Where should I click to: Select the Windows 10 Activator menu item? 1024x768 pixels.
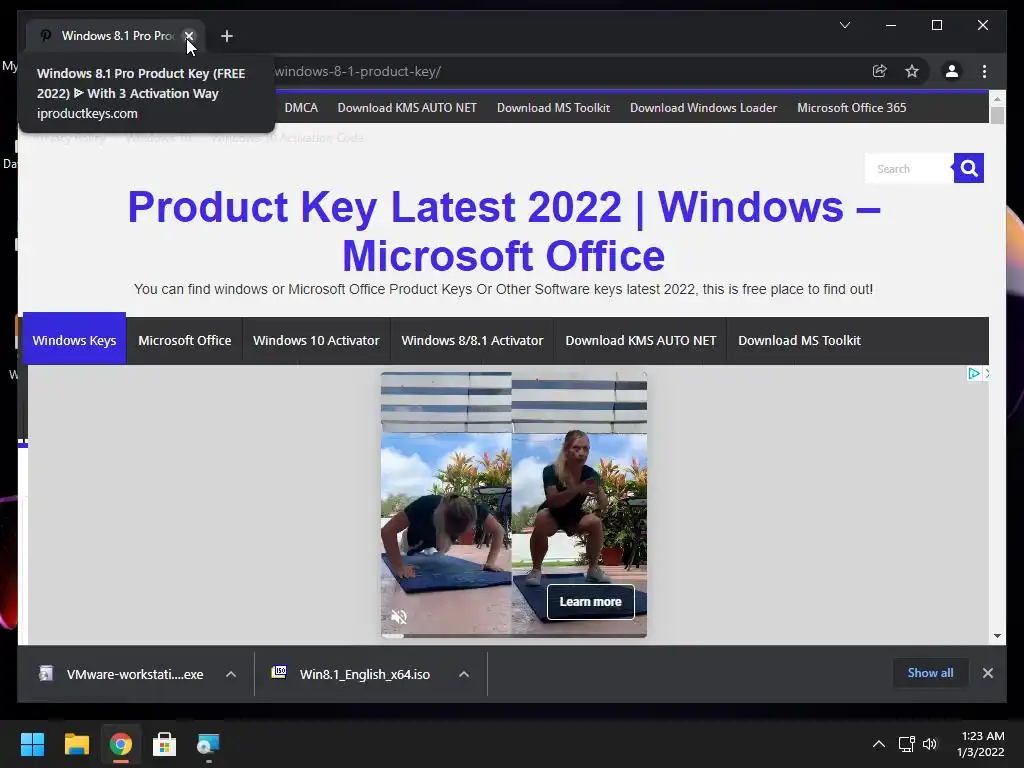tap(316, 340)
